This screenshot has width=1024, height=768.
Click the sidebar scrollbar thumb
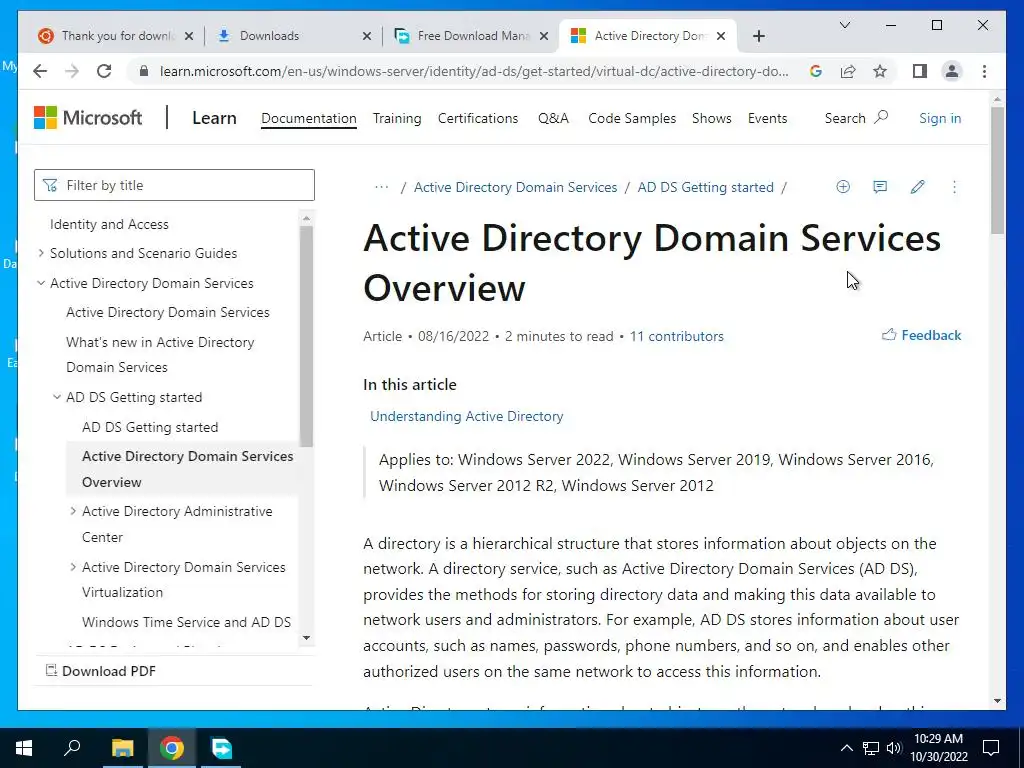tap(306, 336)
